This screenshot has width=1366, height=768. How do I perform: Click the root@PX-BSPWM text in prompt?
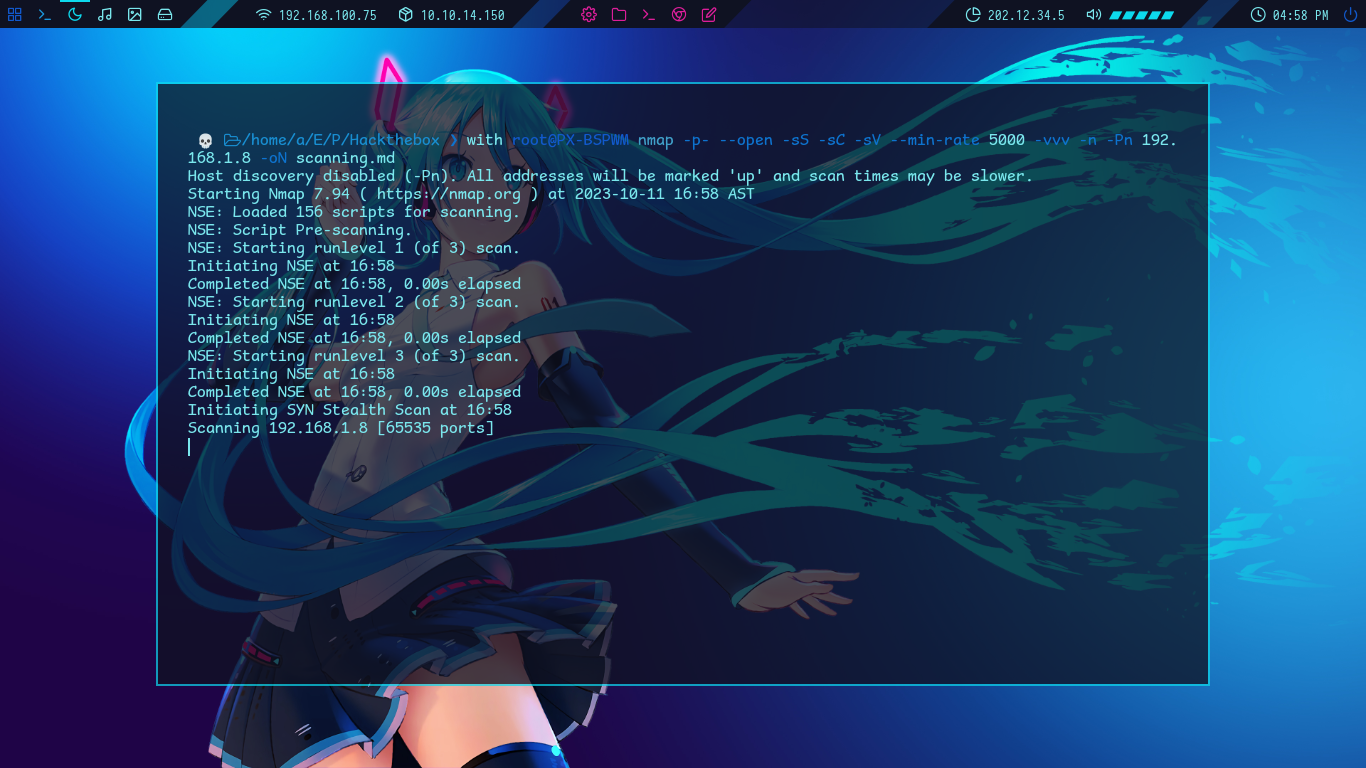point(570,140)
